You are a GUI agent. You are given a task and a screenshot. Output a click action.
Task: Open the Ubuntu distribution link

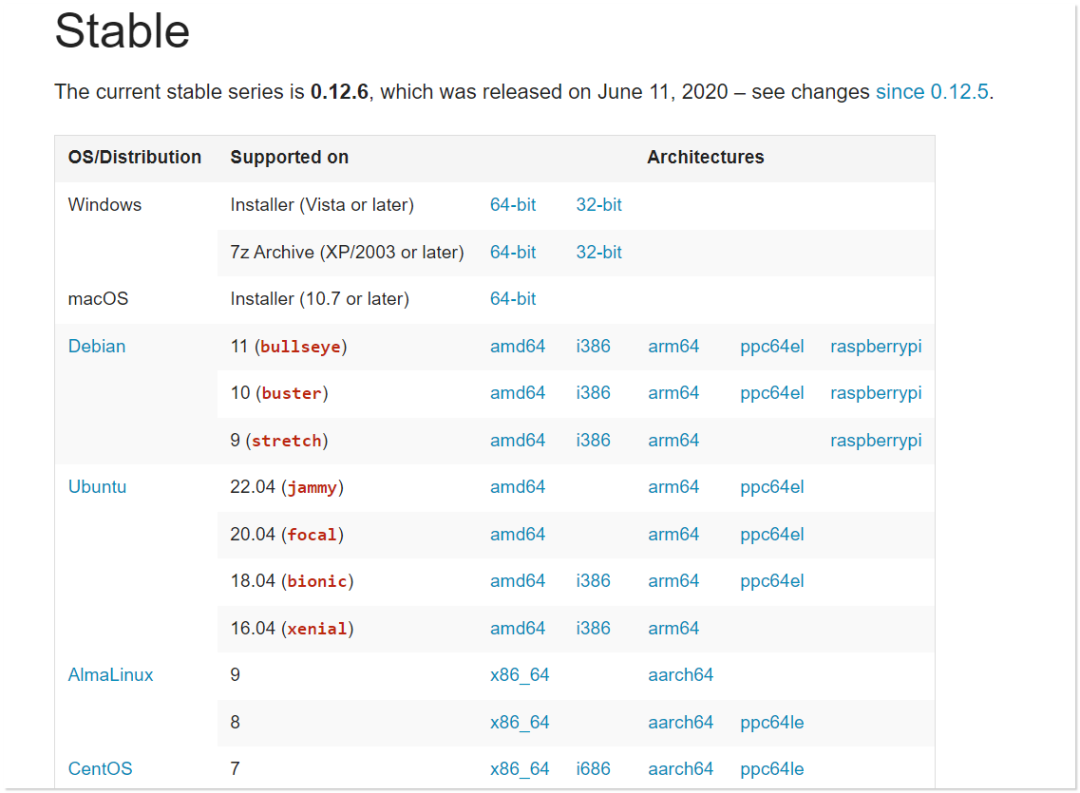pyautogui.click(x=97, y=487)
